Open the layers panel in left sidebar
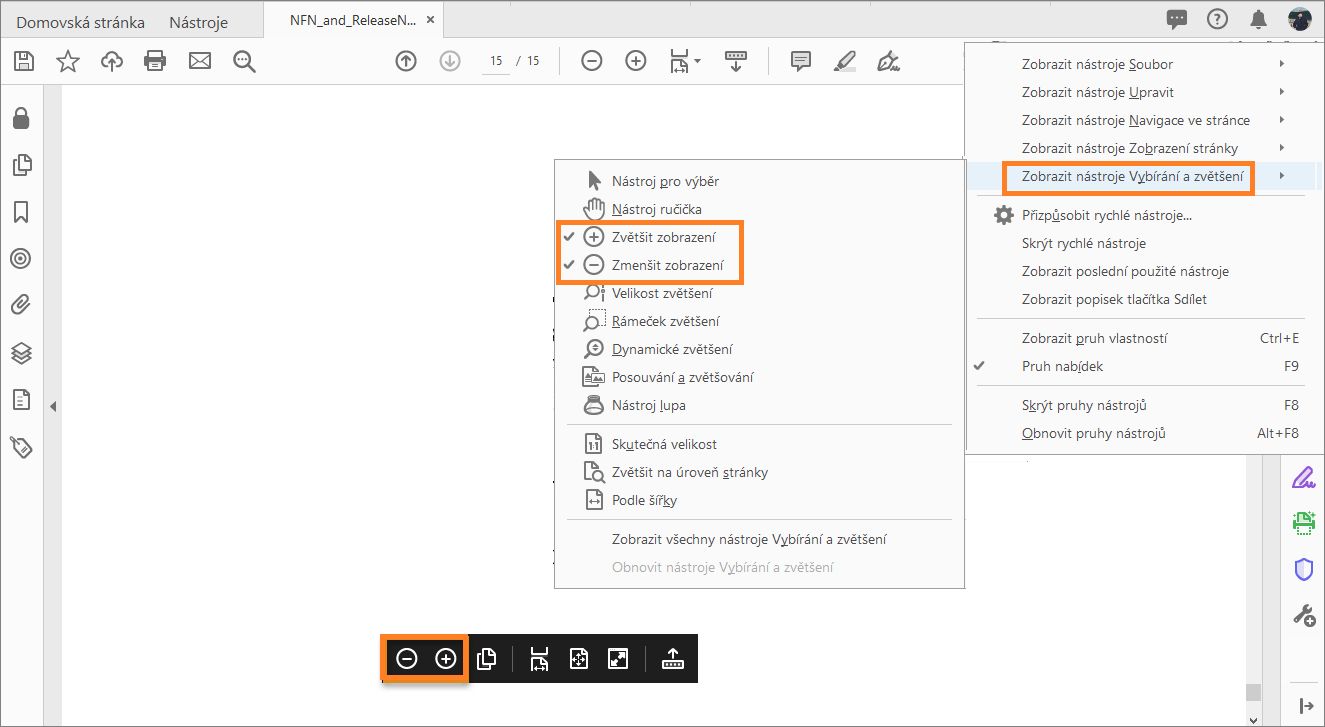 pos(21,352)
